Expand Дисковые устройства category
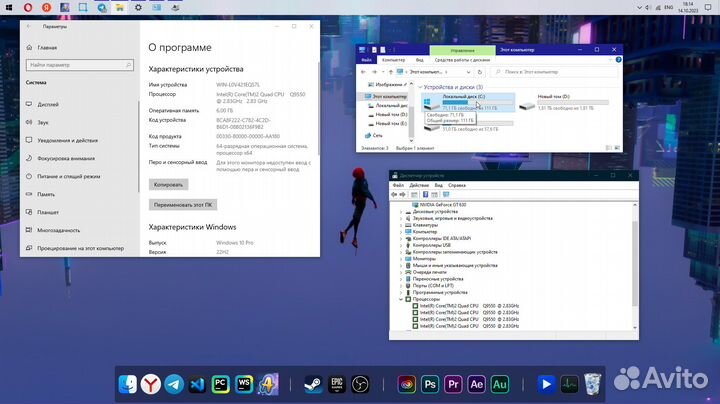The width and height of the screenshot is (720, 404). click(401, 212)
